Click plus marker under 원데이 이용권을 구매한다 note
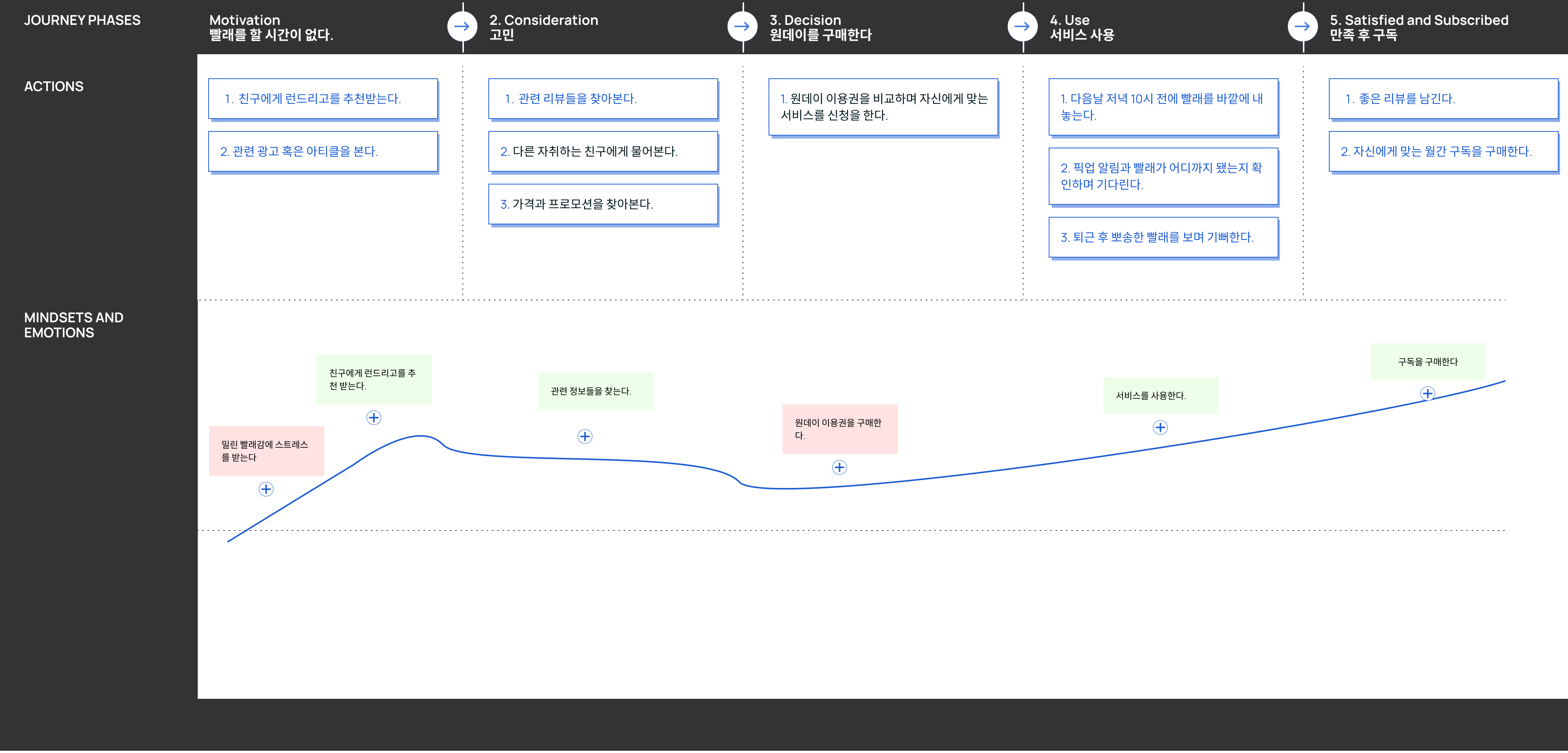 pos(839,467)
